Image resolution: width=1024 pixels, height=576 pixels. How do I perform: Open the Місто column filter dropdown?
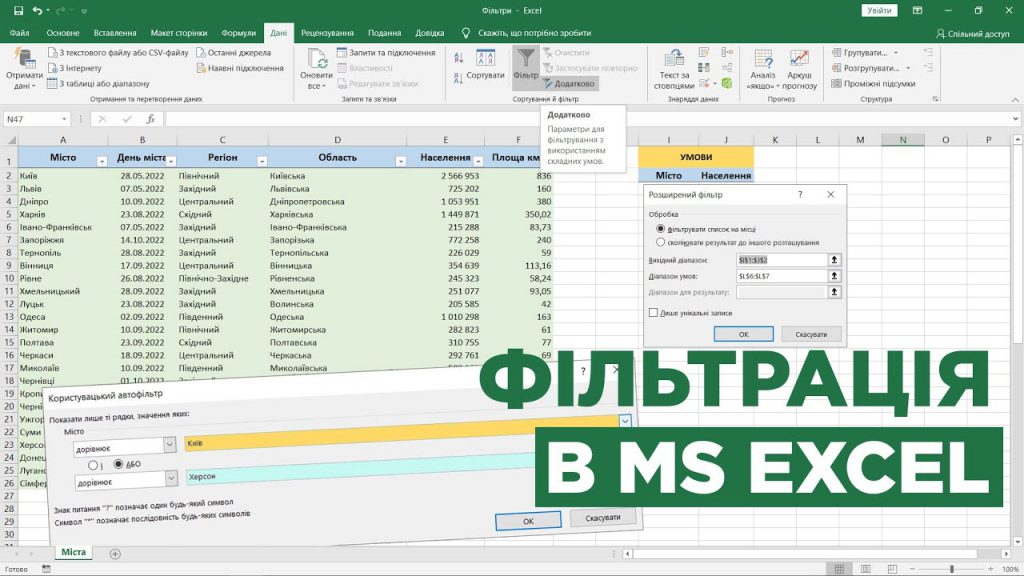pos(103,161)
